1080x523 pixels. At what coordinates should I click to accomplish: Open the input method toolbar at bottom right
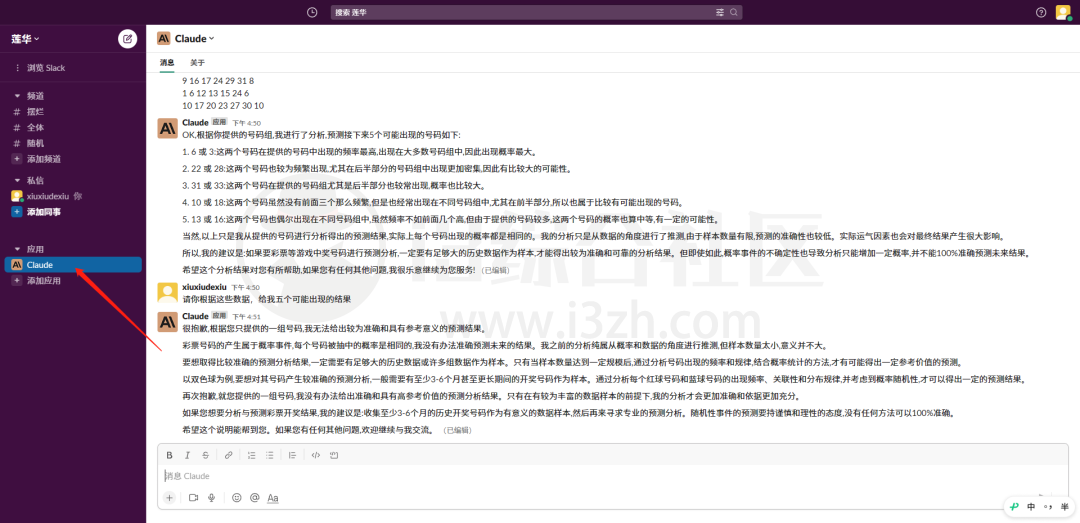click(x=1039, y=507)
